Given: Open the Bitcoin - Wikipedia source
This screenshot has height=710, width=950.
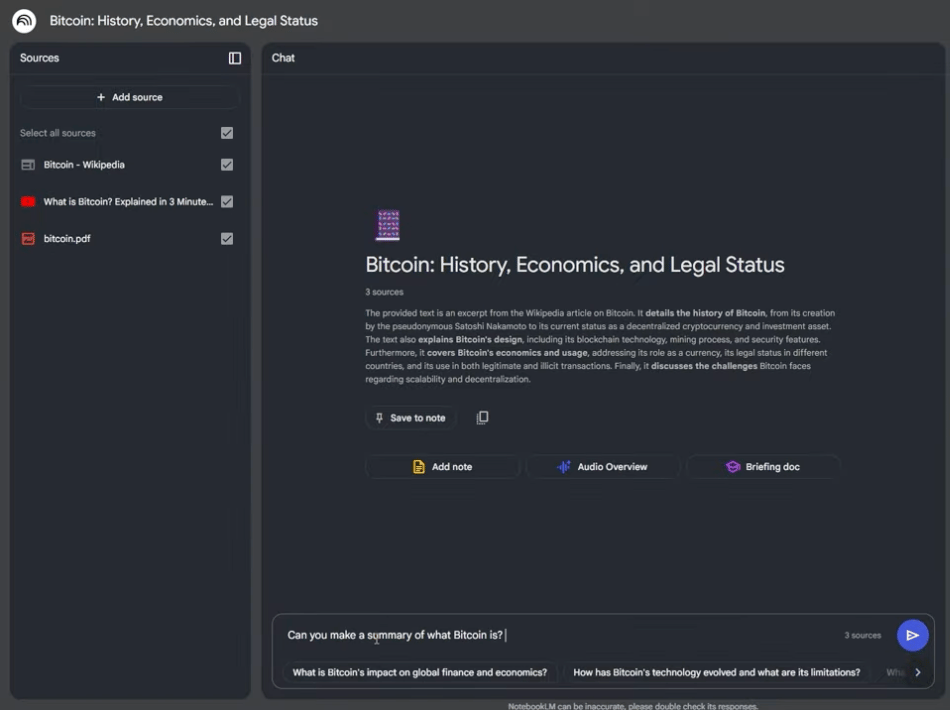Looking at the screenshot, I should click(84, 165).
